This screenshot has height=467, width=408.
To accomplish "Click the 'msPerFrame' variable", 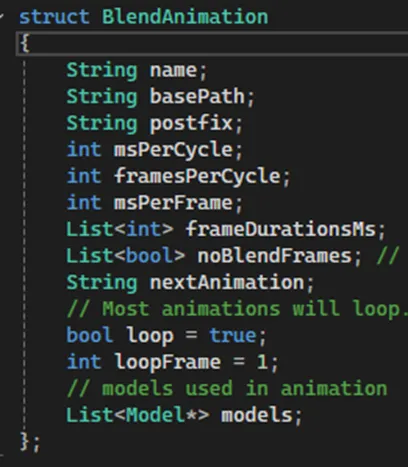I will (x=173, y=203).
